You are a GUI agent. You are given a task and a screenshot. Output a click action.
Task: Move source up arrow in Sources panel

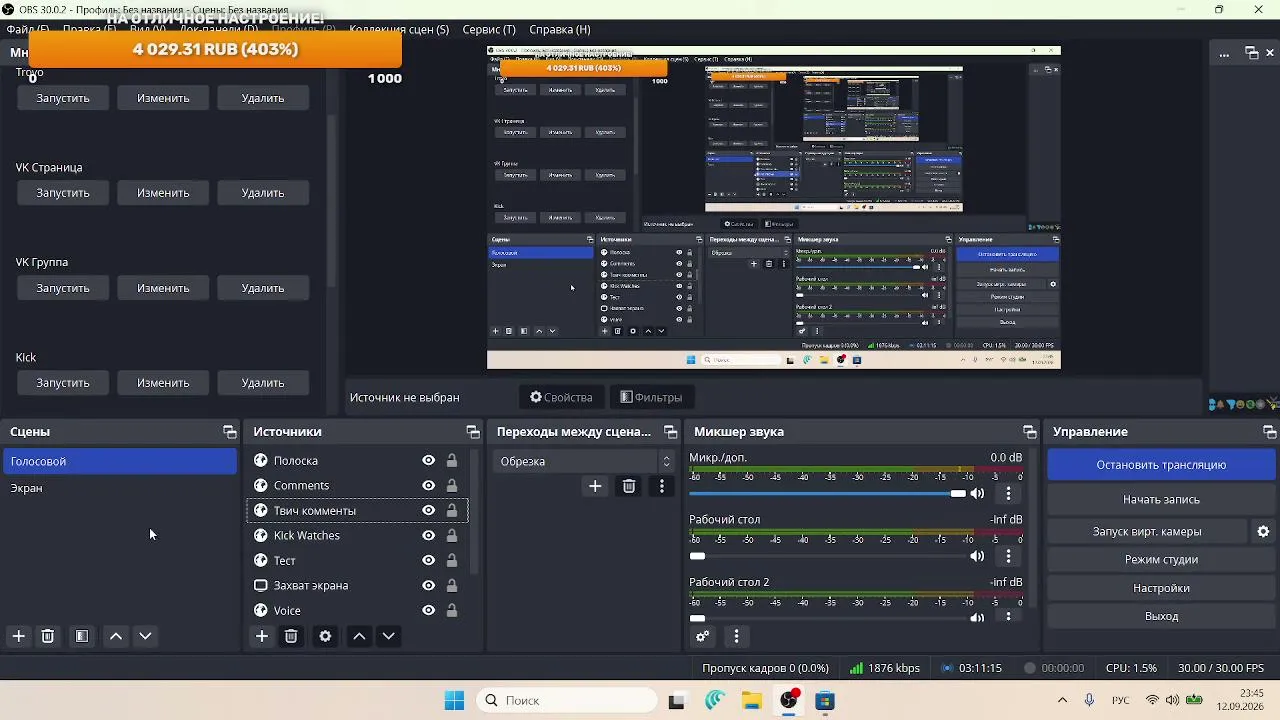pos(359,636)
